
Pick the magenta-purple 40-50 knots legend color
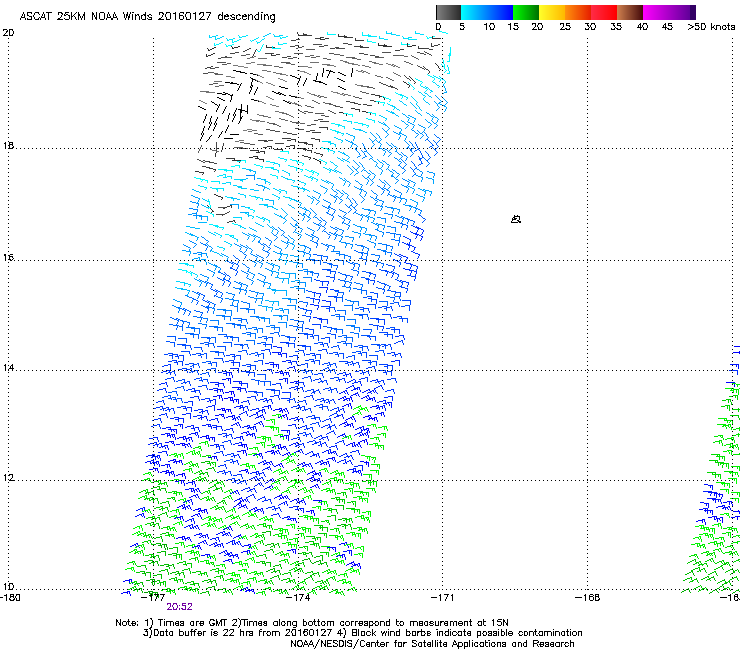coord(669,12)
